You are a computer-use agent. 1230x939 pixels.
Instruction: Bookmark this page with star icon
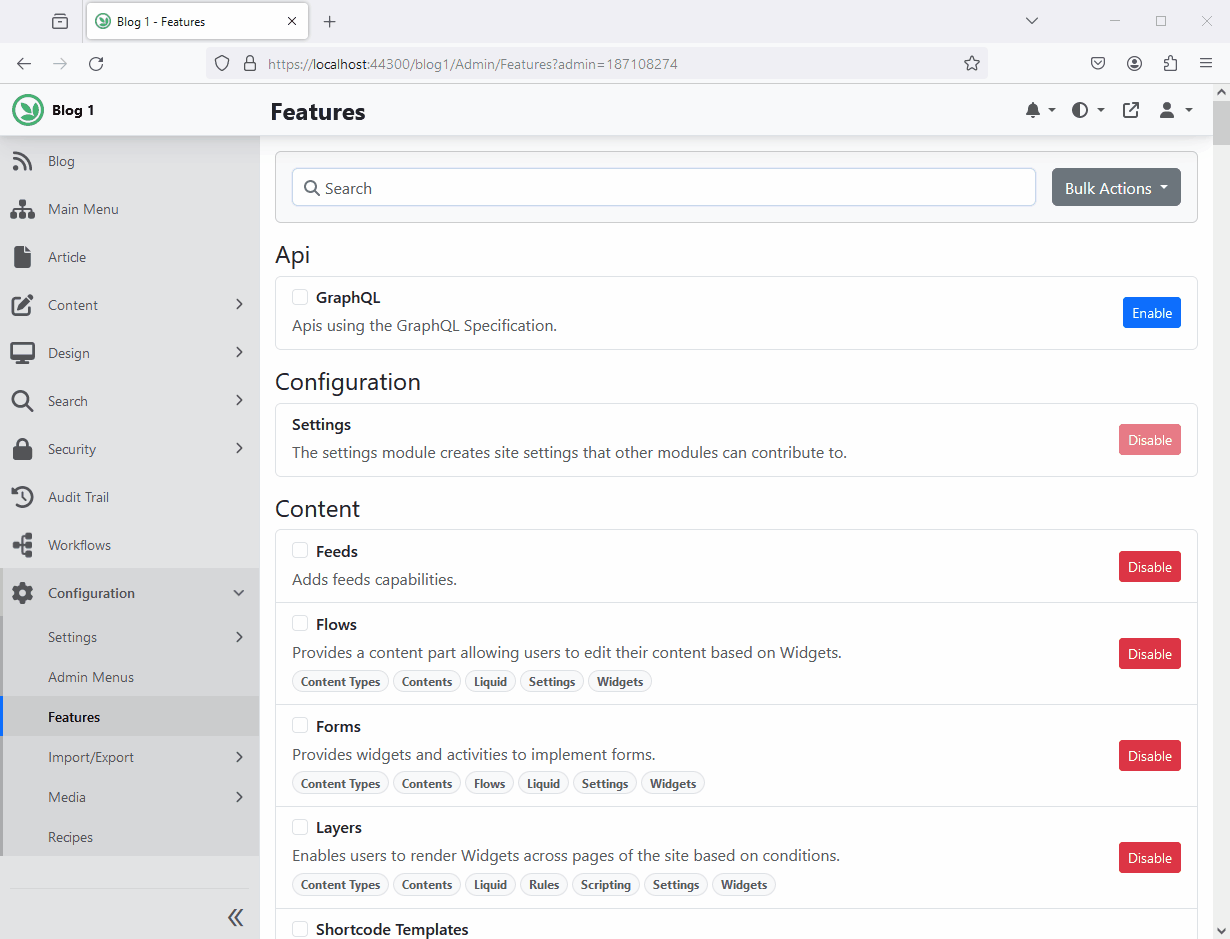click(972, 63)
